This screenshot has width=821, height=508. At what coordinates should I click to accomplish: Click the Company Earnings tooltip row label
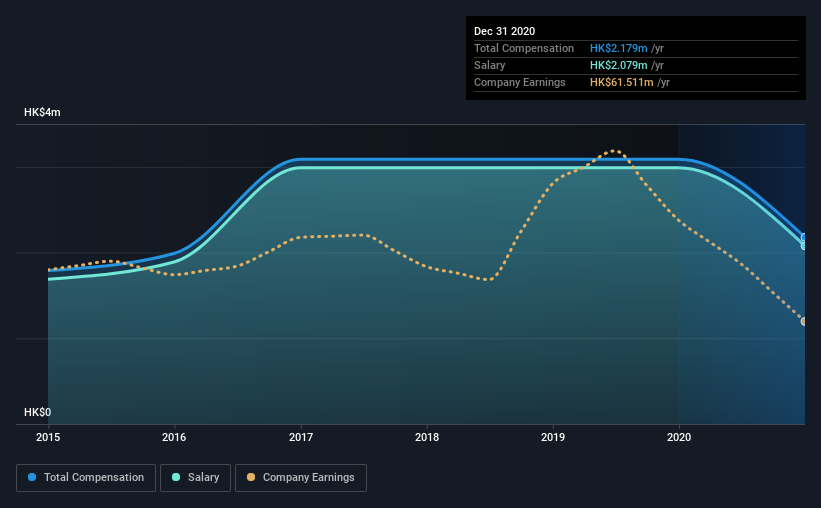click(519, 82)
